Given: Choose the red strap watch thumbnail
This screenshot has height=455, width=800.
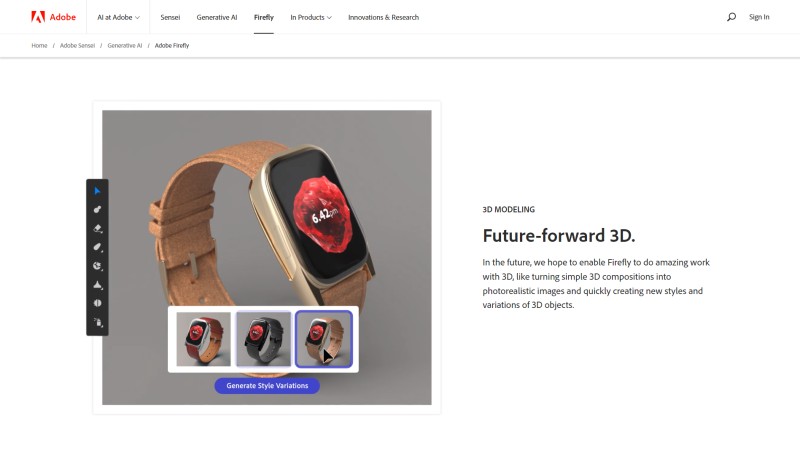Looking at the screenshot, I should coord(204,339).
